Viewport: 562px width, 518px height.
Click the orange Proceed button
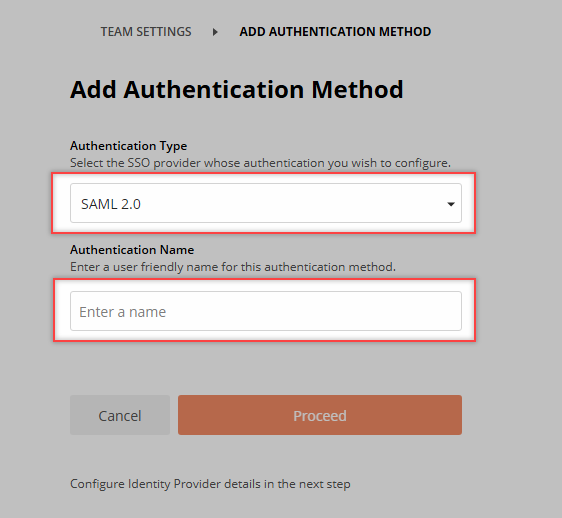[320, 415]
